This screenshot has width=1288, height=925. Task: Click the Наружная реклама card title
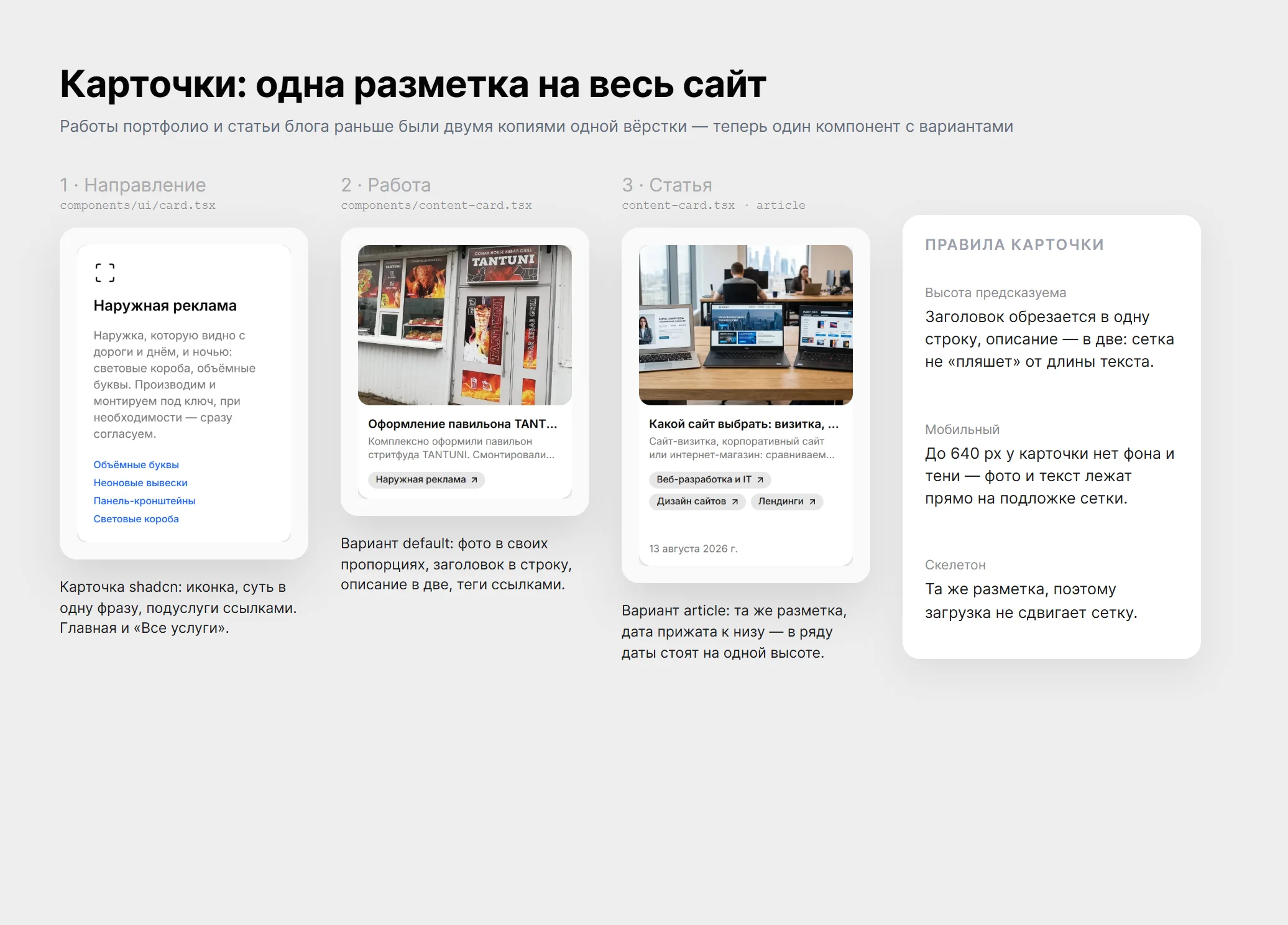165,305
